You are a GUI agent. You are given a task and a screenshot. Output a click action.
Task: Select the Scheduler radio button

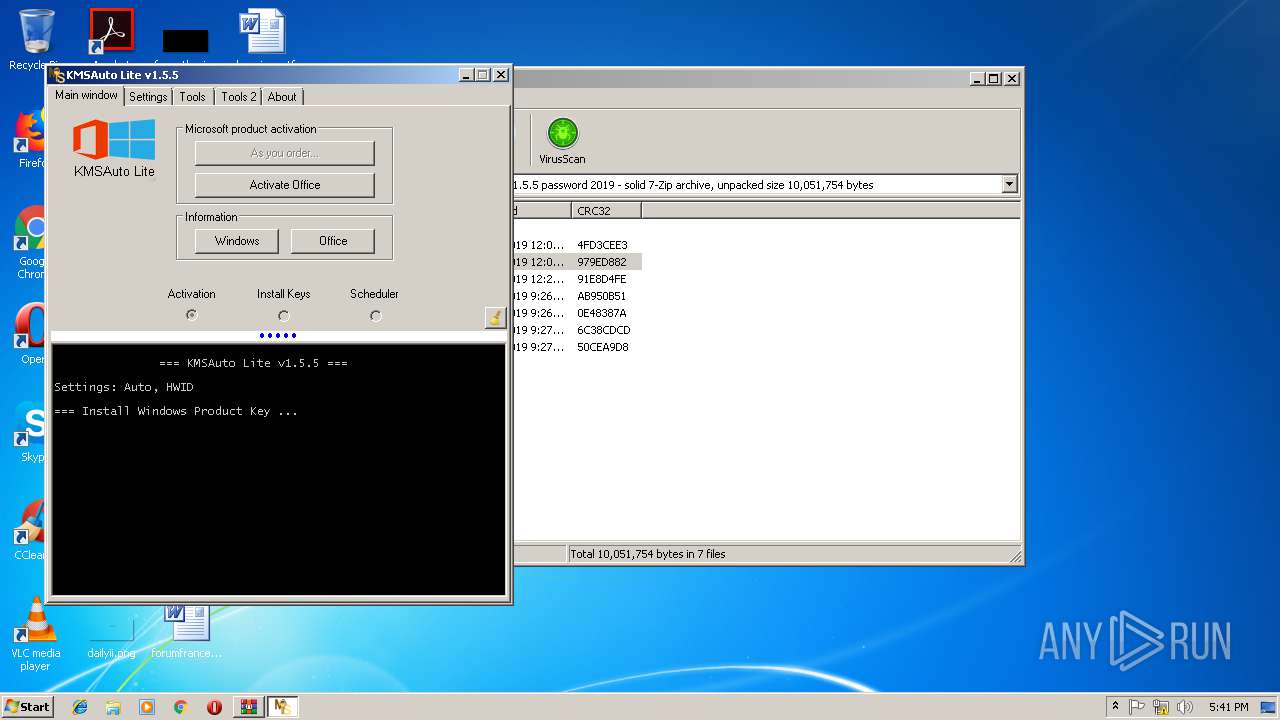[x=375, y=315]
